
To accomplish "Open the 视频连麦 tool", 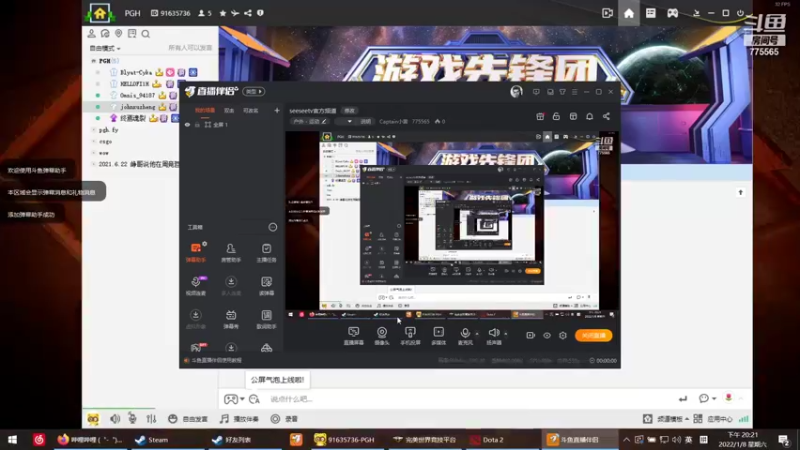I will (196, 286).
